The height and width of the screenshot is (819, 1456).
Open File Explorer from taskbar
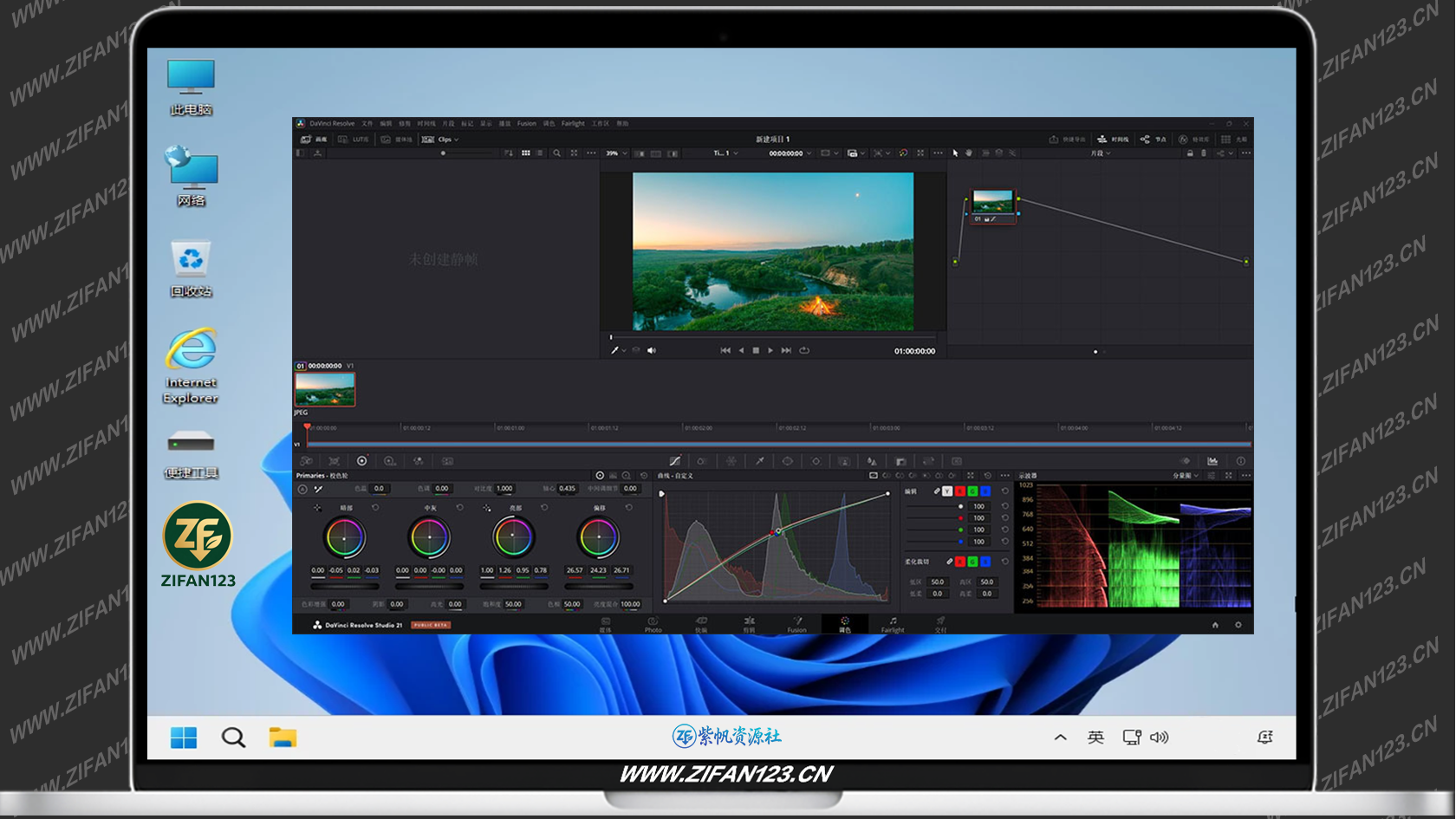click(283, 738)
